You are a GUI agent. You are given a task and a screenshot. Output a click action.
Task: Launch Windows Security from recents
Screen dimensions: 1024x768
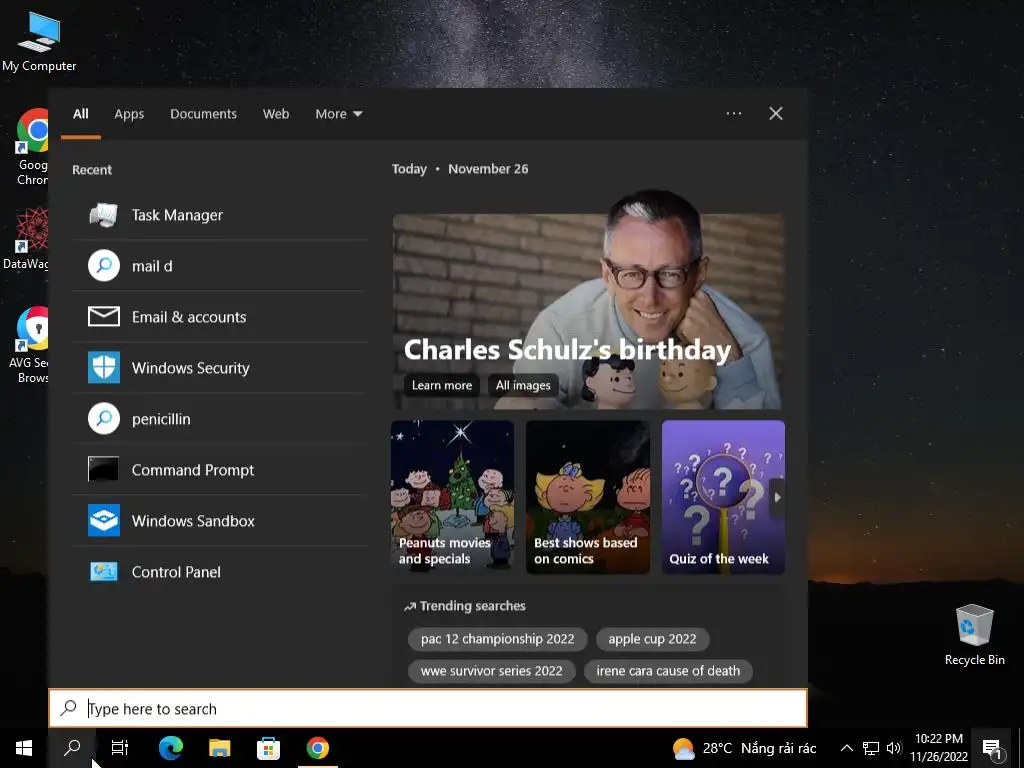[220, 368]
